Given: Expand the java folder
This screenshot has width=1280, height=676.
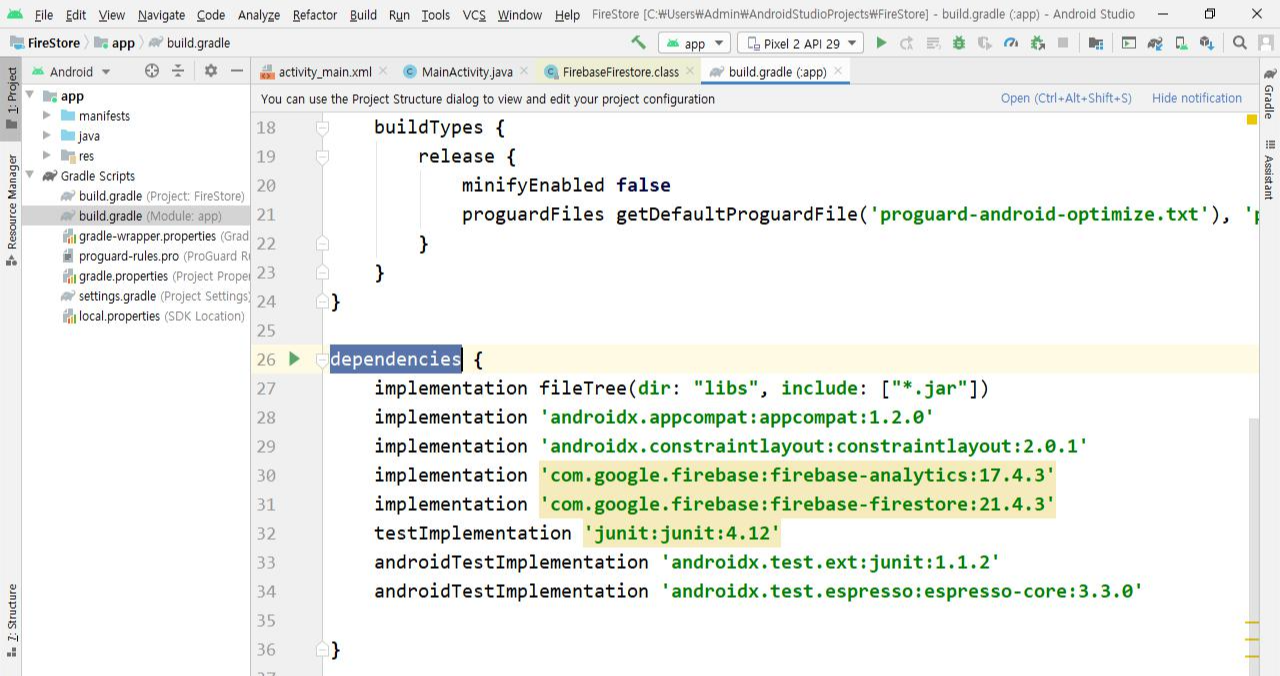Looking at the screenshot, I should tap(47, 136).
